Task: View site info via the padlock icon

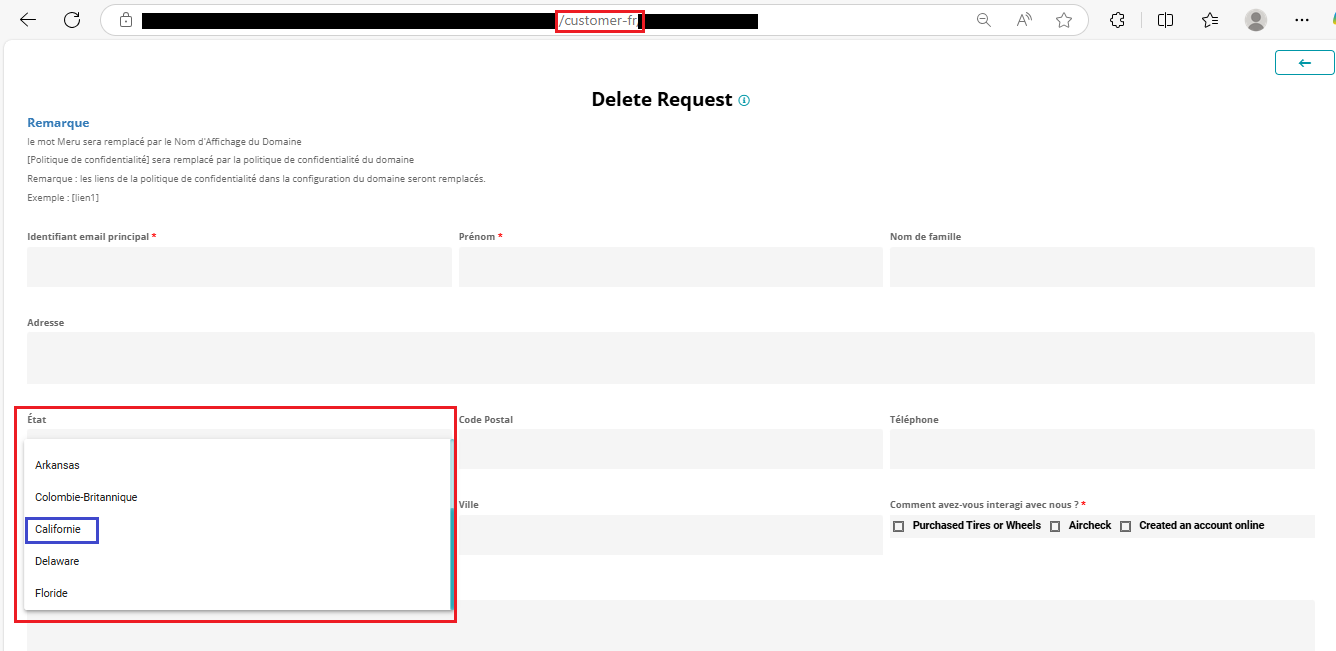Action: coord(125,20)
